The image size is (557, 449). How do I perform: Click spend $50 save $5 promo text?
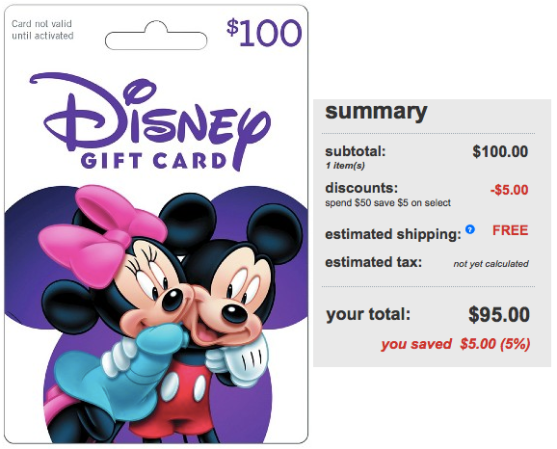[x=388, y=203]
